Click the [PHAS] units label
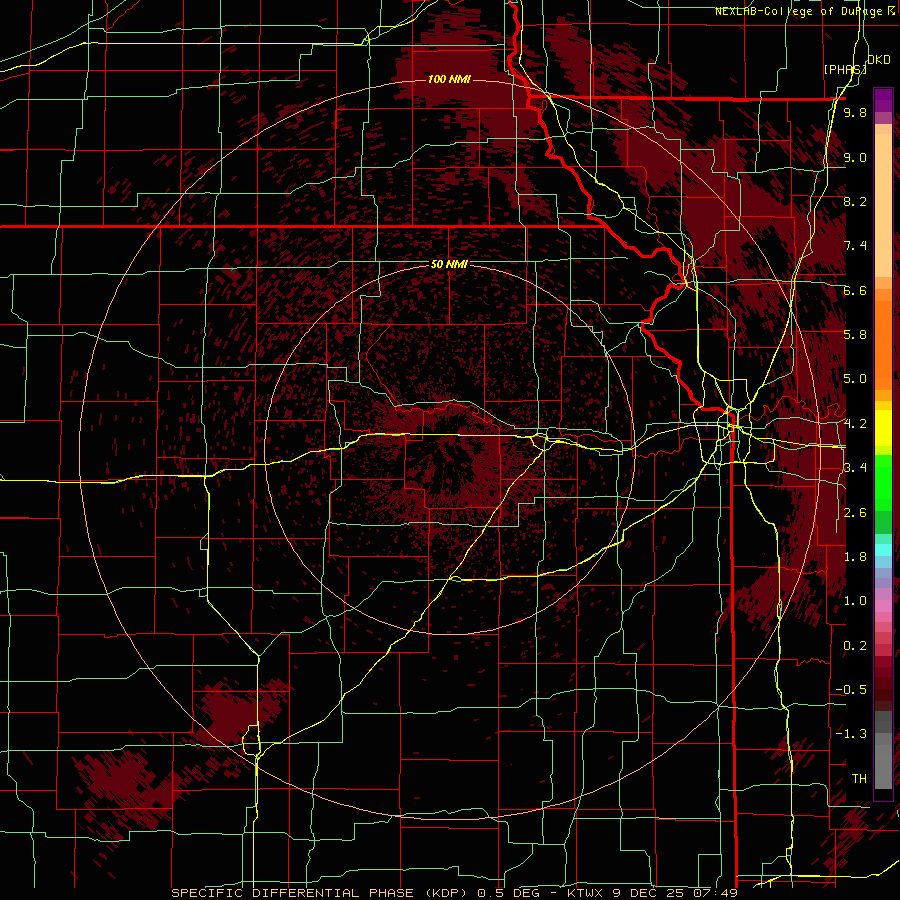Image resolution: width=900 pixels, height=900 pixels. pos(845,69)
